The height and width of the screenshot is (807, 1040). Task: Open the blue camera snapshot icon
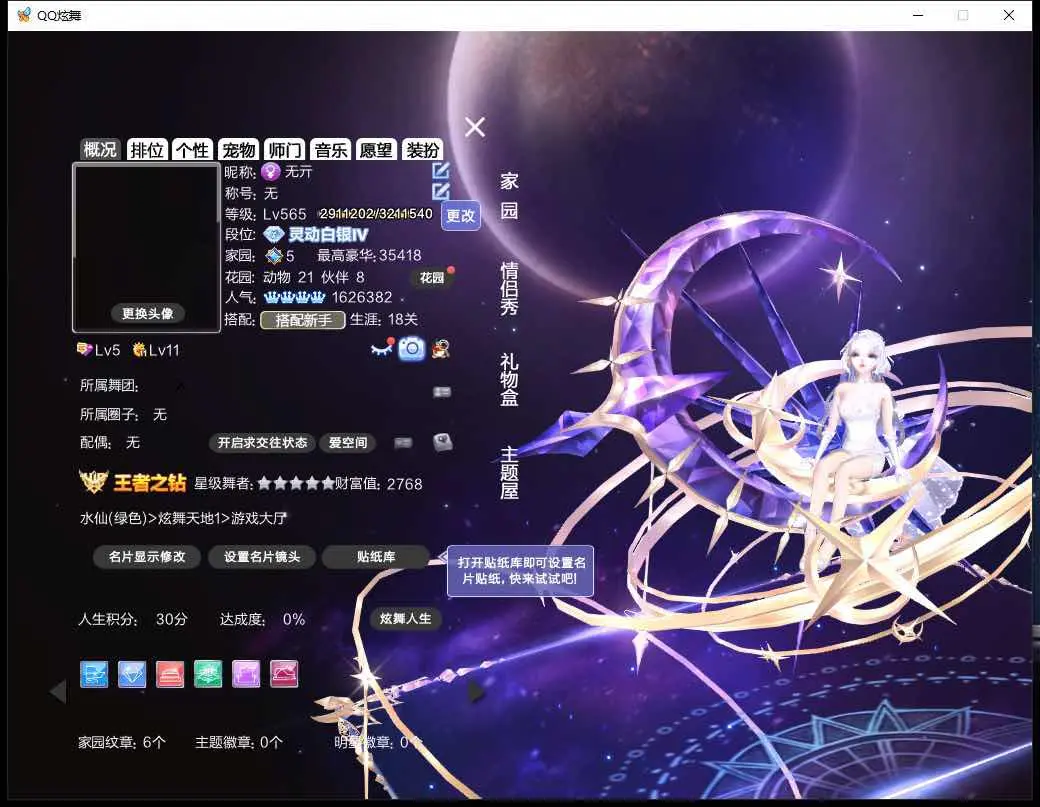tap(411, 349)
